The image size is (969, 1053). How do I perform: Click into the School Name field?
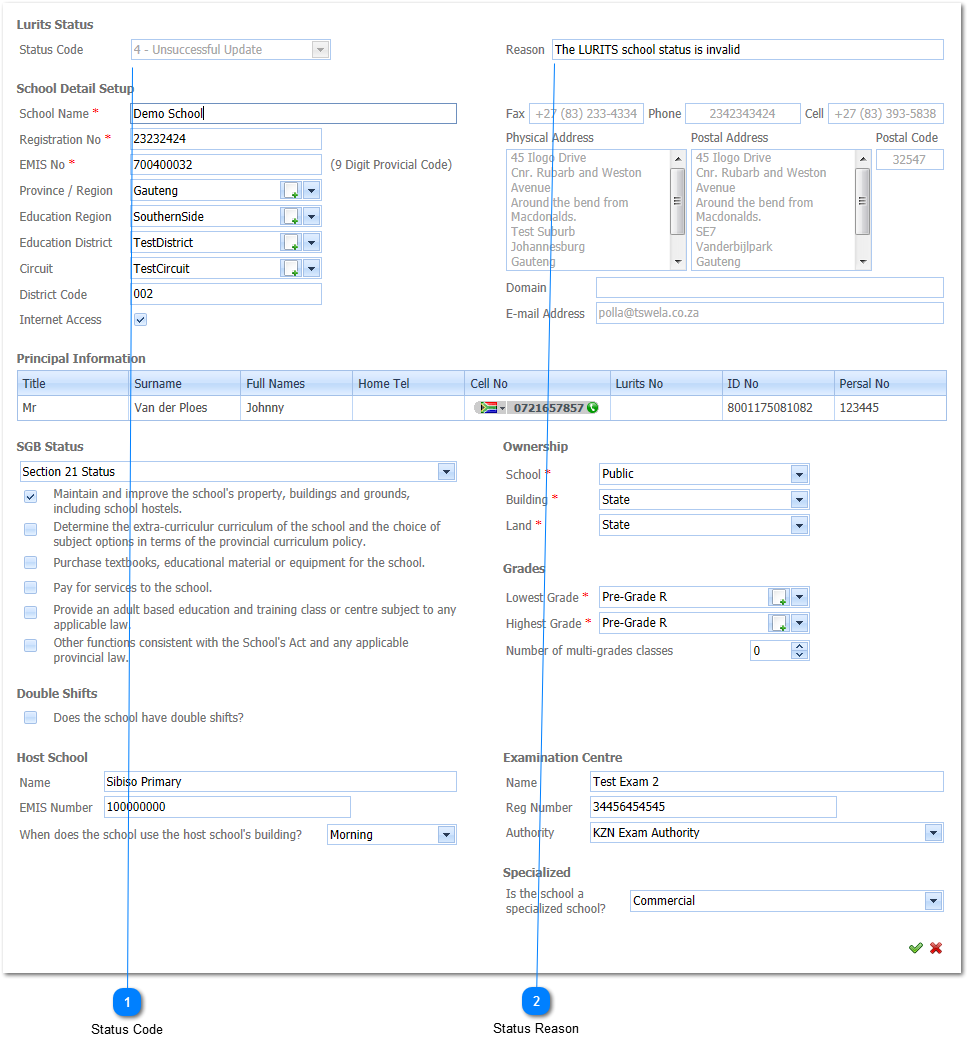click(293, 113)
